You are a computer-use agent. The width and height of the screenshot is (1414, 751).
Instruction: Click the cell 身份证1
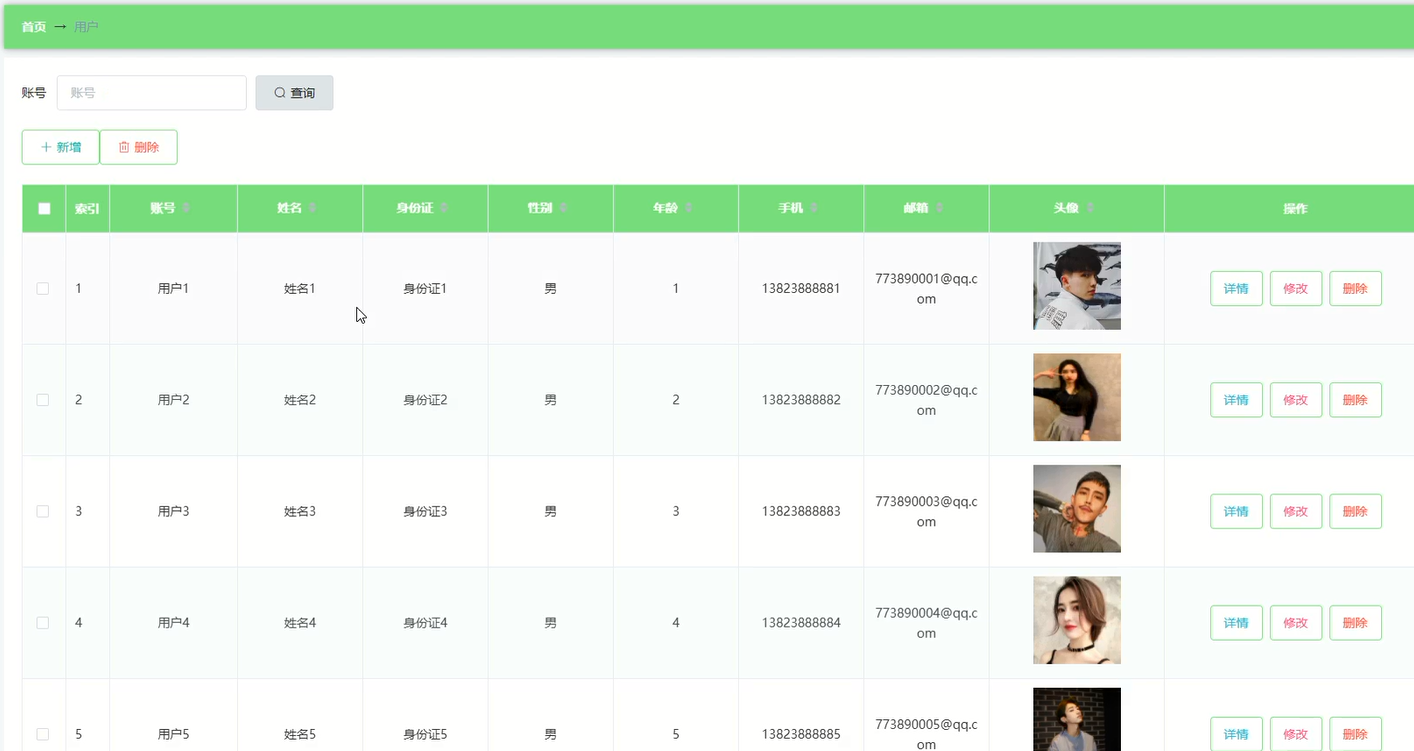(x=425, y=288)
